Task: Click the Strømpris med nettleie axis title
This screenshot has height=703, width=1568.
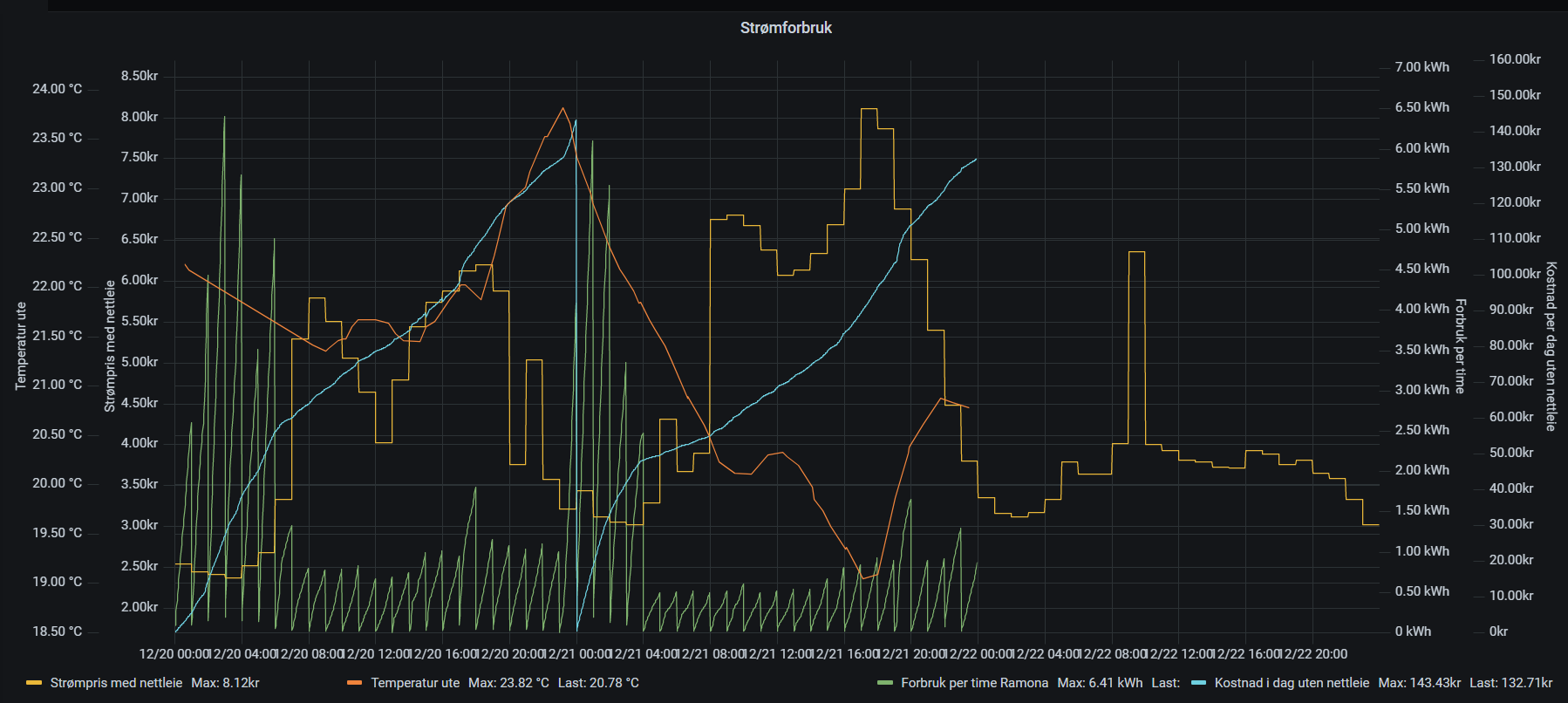Action: (110, 346)
